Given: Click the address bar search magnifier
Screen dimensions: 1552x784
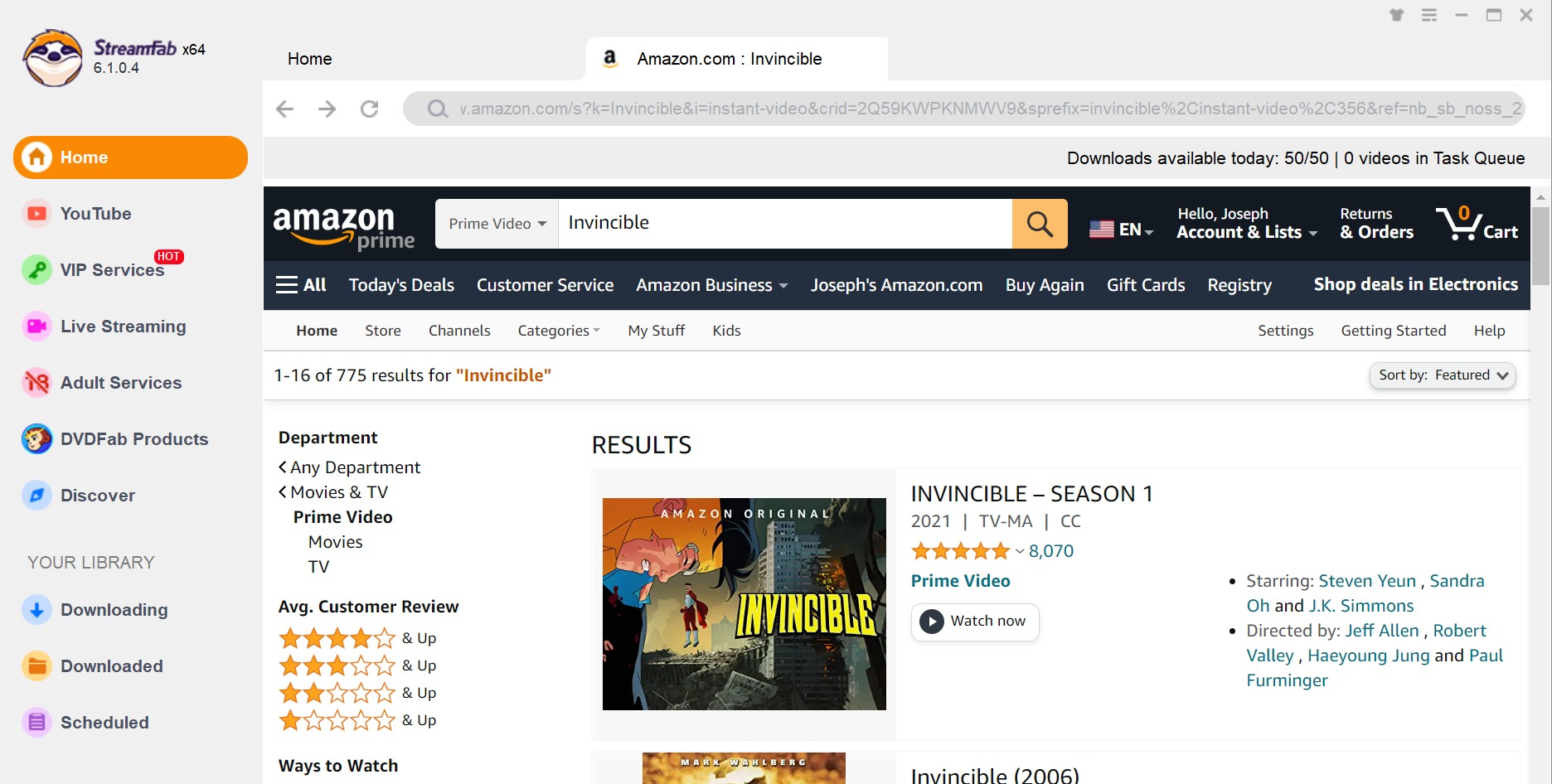Looking at the screenshot, I should 438,109.
